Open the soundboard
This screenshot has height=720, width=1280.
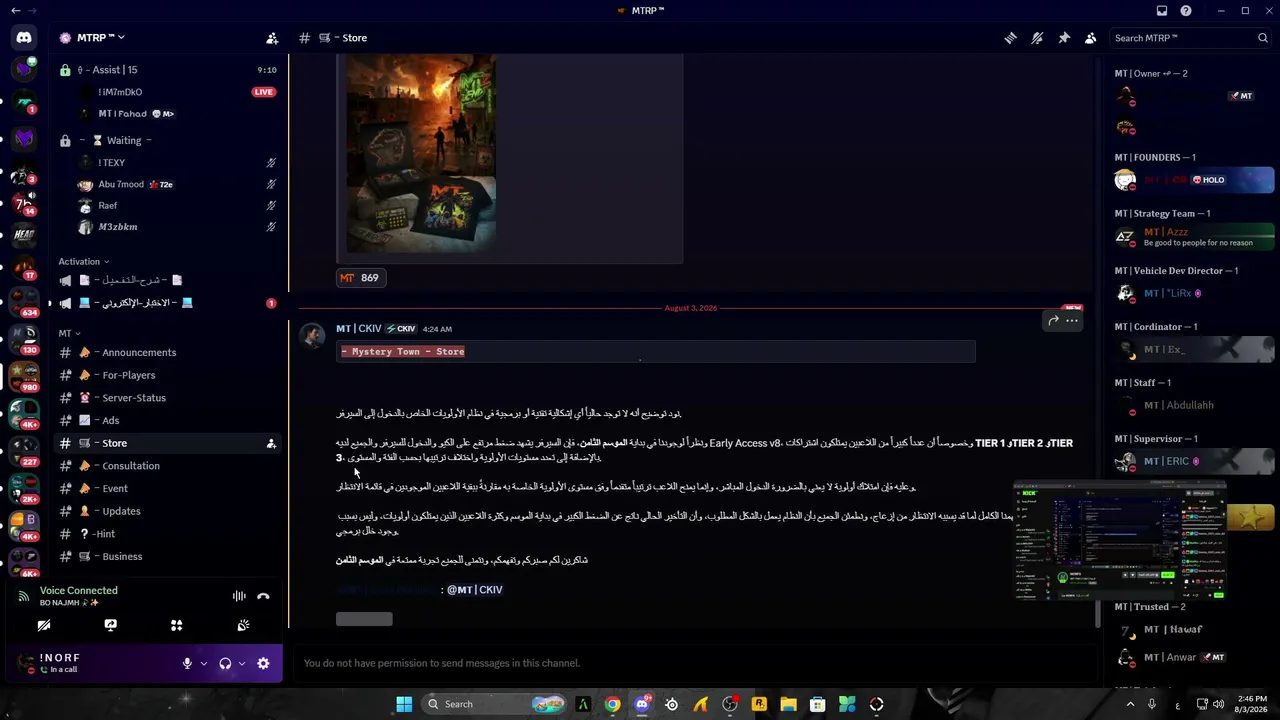coord(243,625)
